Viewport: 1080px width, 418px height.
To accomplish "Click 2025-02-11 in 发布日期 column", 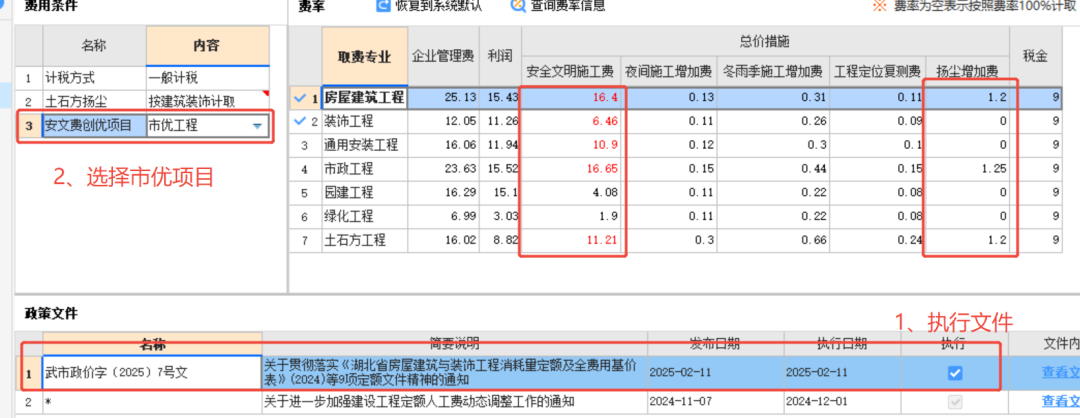I will point(715,373).
